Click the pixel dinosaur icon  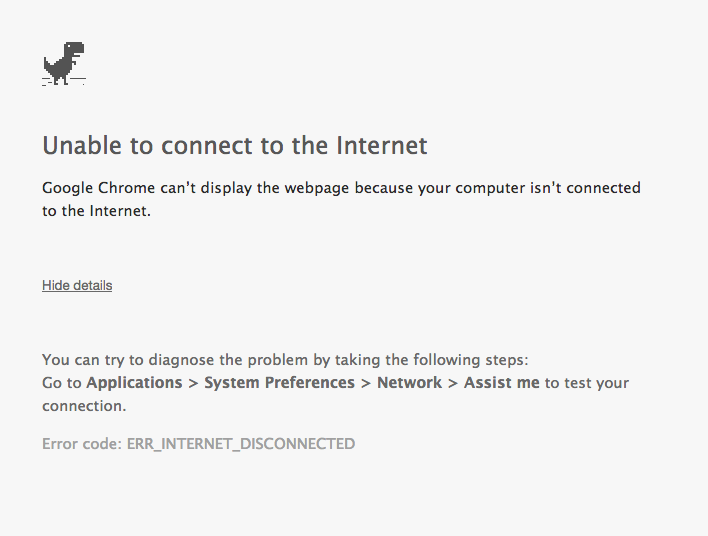click(x=64, y=63)
